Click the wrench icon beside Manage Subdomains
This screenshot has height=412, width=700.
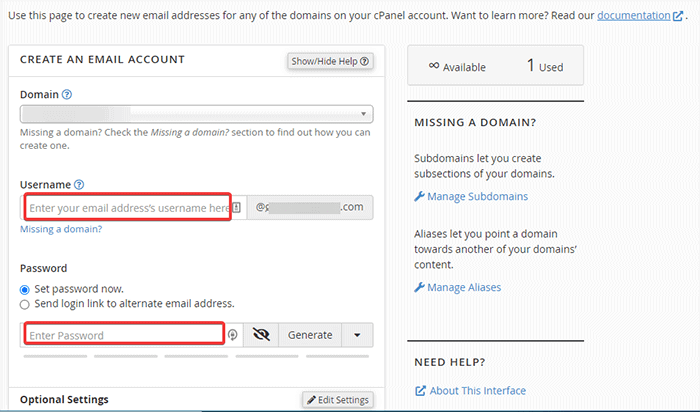point(419,197)
